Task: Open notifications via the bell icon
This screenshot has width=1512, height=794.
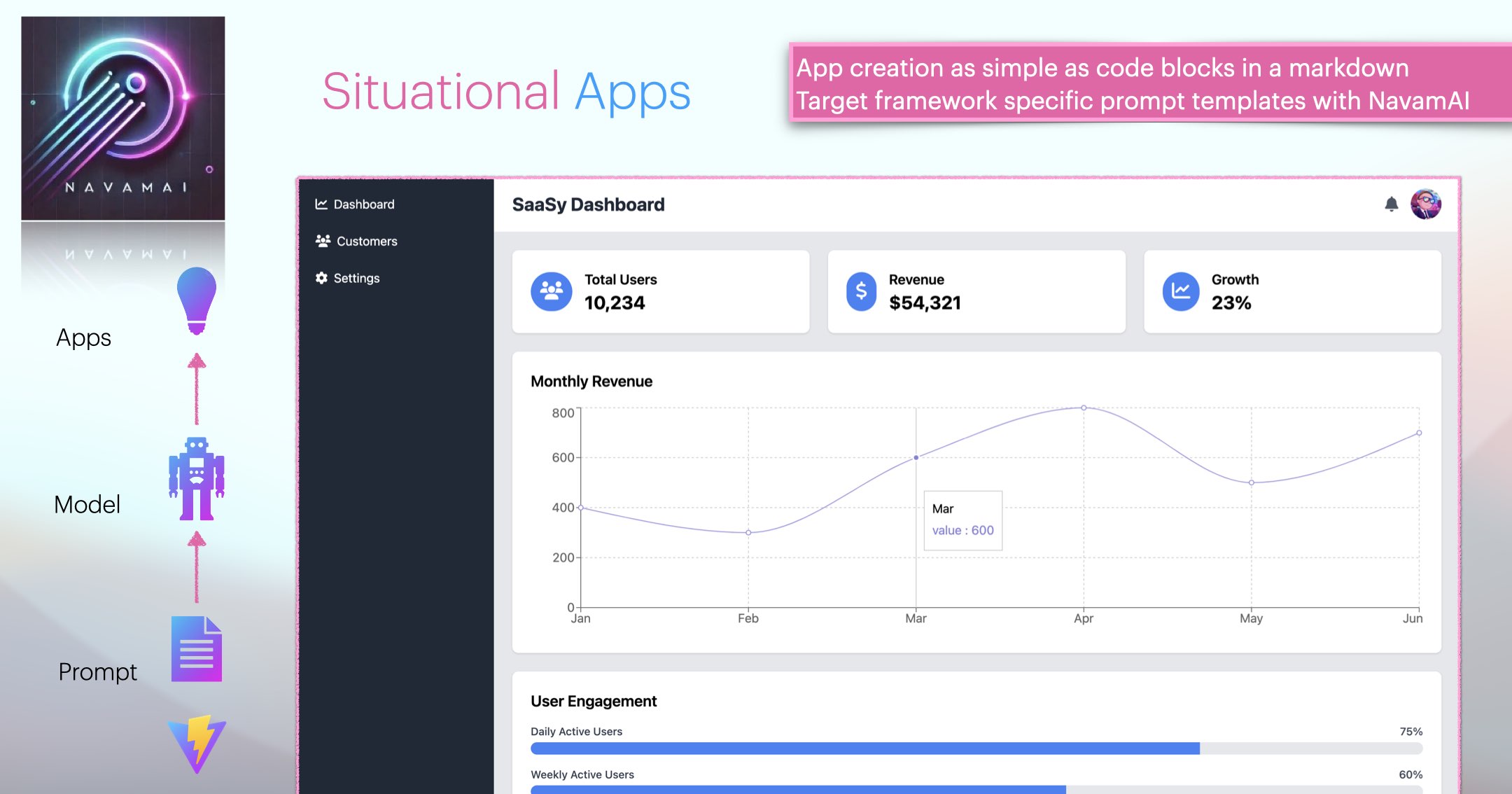Action: point(1392,204)
